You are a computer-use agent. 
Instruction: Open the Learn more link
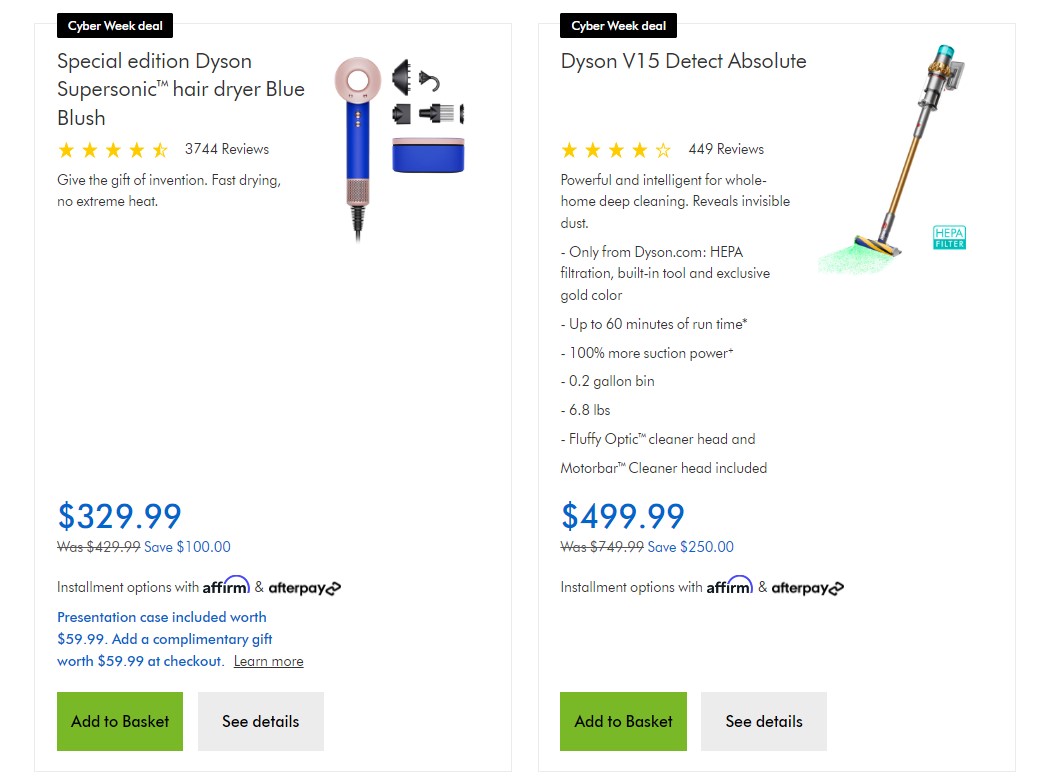click(269, 661)
